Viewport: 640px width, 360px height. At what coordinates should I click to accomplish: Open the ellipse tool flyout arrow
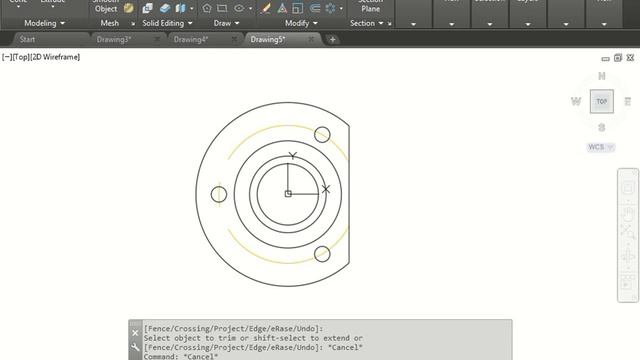click(250, 8)
